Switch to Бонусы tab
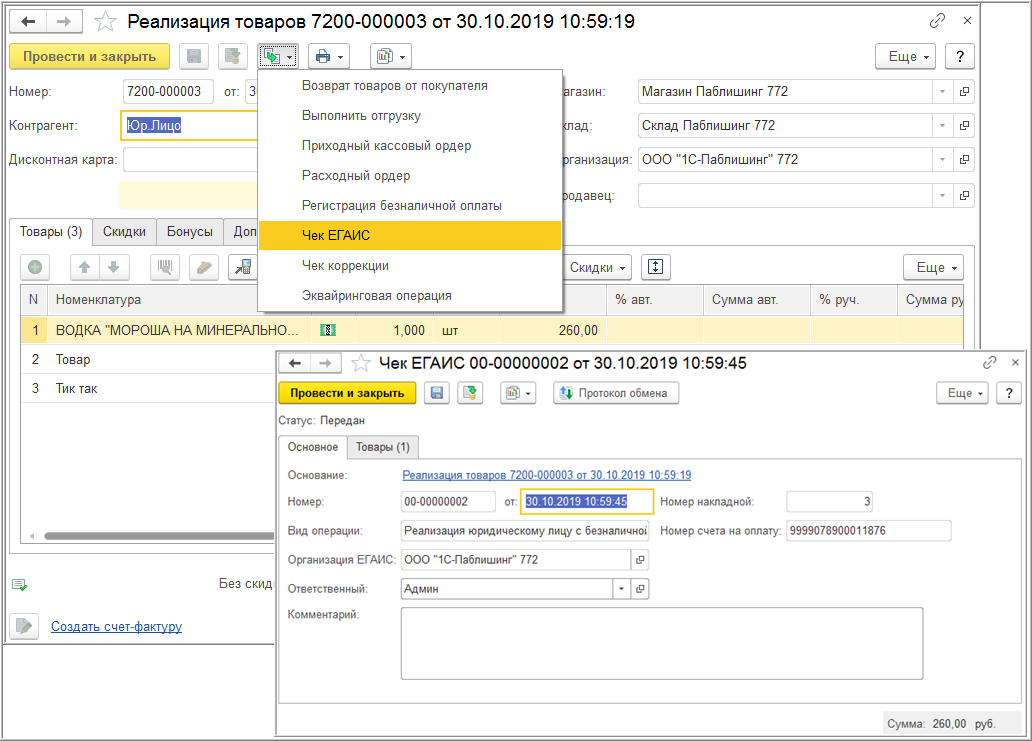Screen dimensions: 1032x741 click(190, 232)
